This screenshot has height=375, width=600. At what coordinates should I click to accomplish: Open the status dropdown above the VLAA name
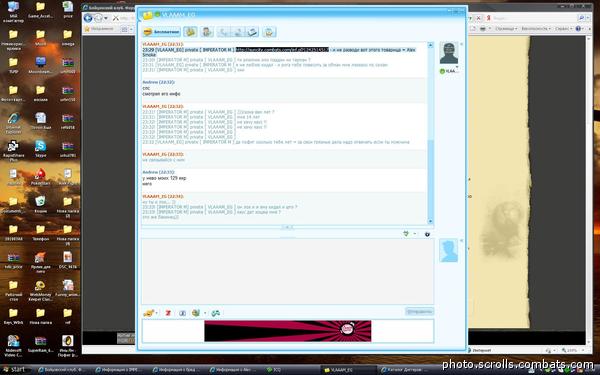tap(457, 67)
